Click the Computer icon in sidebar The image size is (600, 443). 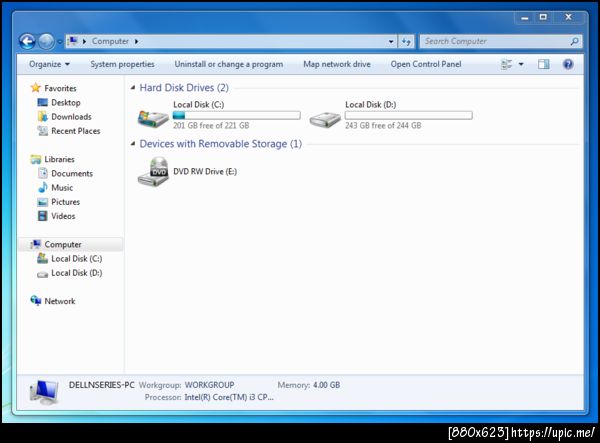point(36,244)
